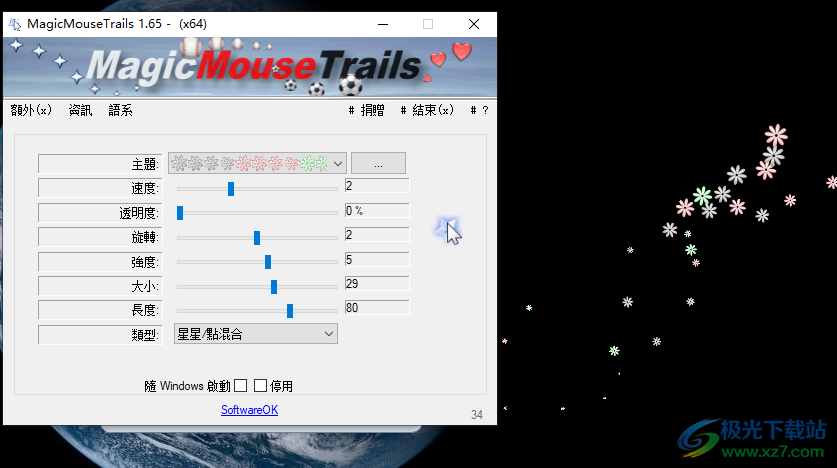Click the MagicMouseTrails title bar app icon
This screenshot has height=468, width=837.
(14, 24)
